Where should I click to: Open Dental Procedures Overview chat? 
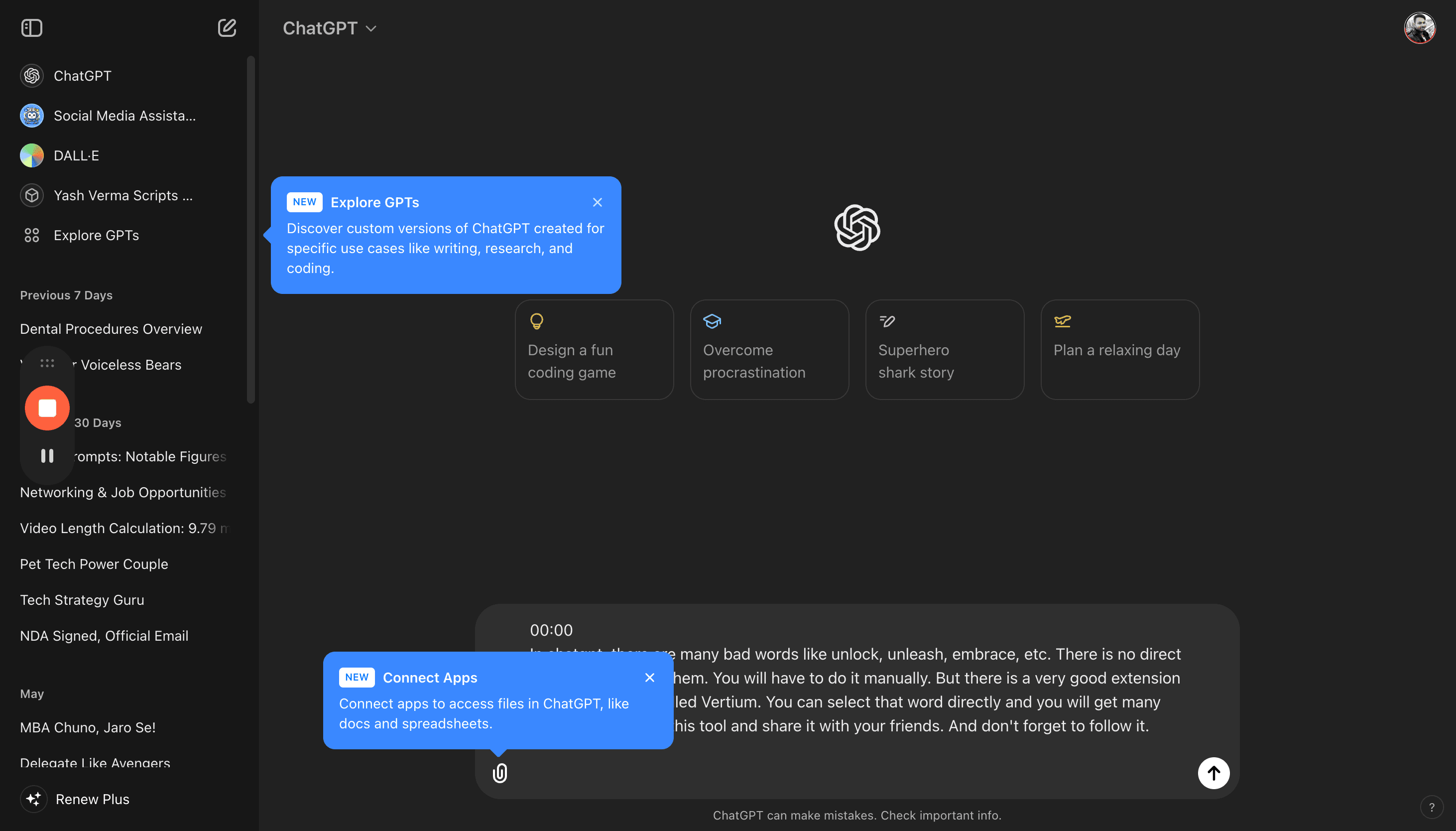(111, 329)
